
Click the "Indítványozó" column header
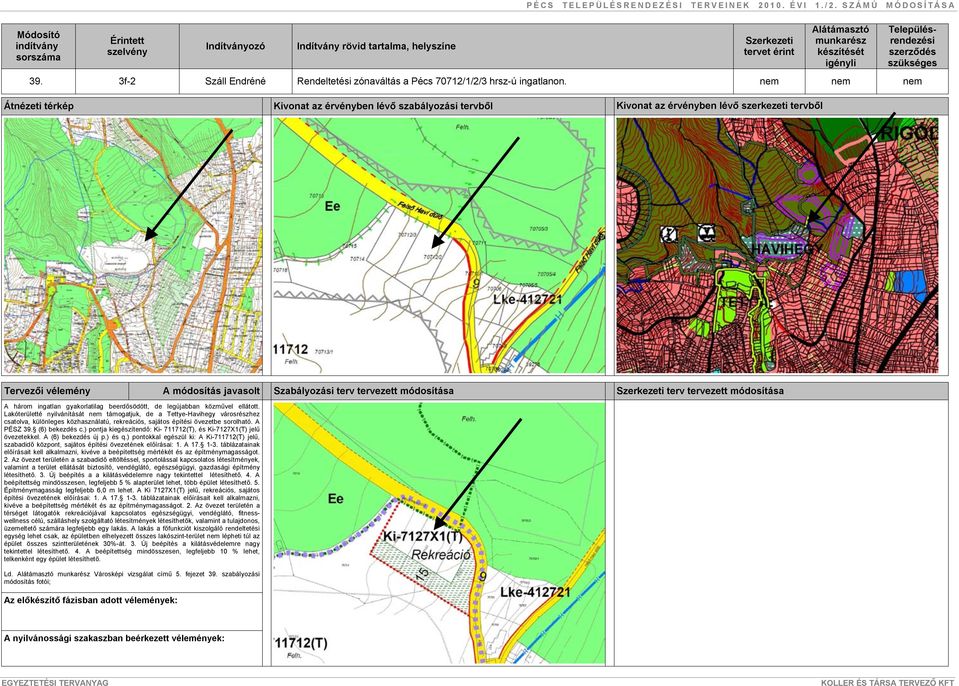pyautogui.click(x=235, y=46)
